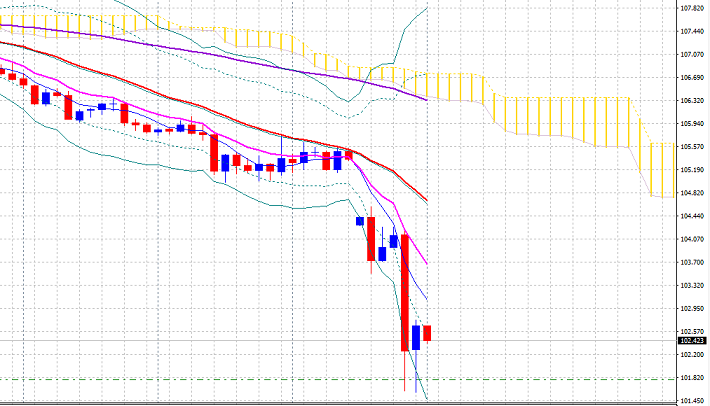Select the 102.200 price axis label
710x406 pixels.
692,354
